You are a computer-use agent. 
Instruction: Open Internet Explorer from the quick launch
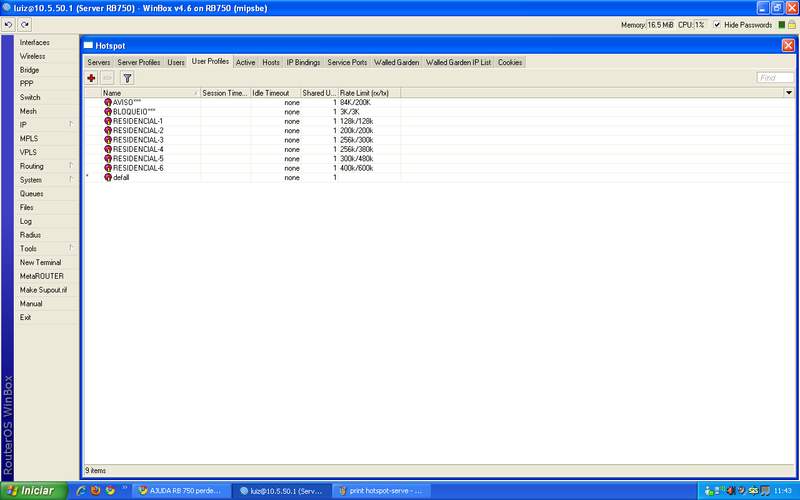pyautogui.click(x=80, y=491)
